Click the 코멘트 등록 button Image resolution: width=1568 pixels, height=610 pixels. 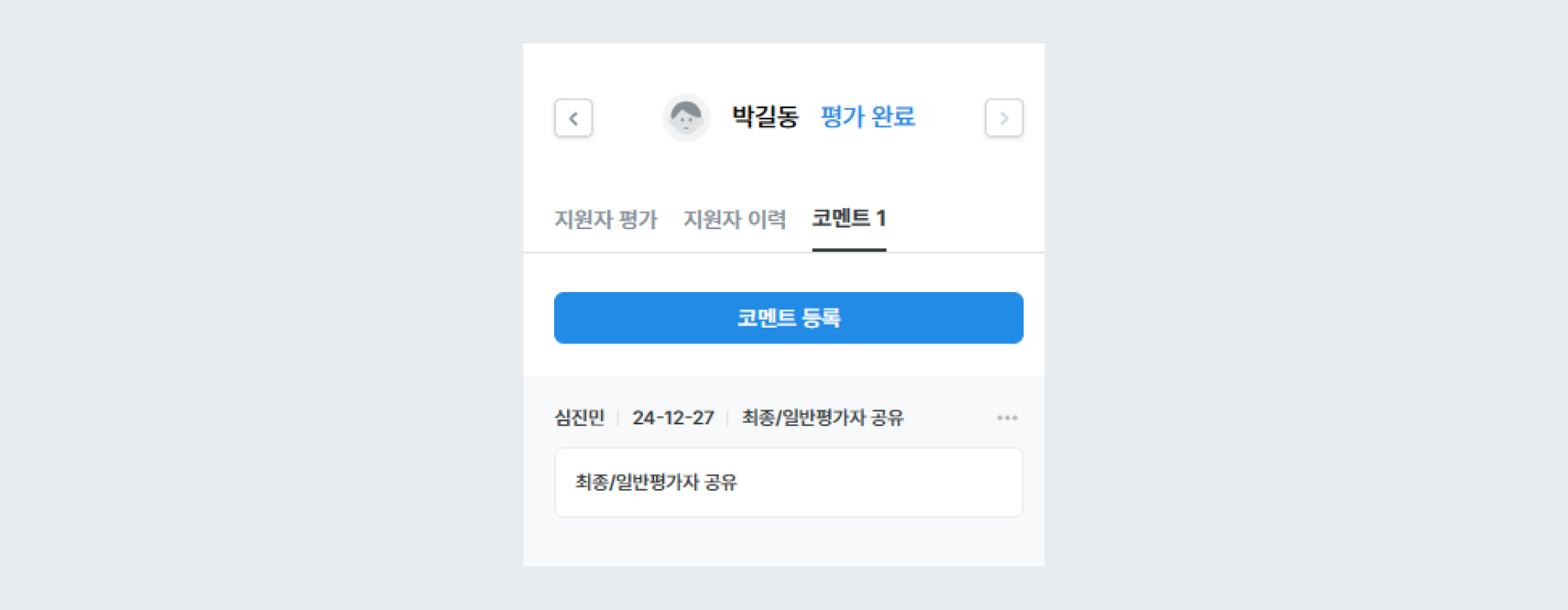(x=788, y=317)
